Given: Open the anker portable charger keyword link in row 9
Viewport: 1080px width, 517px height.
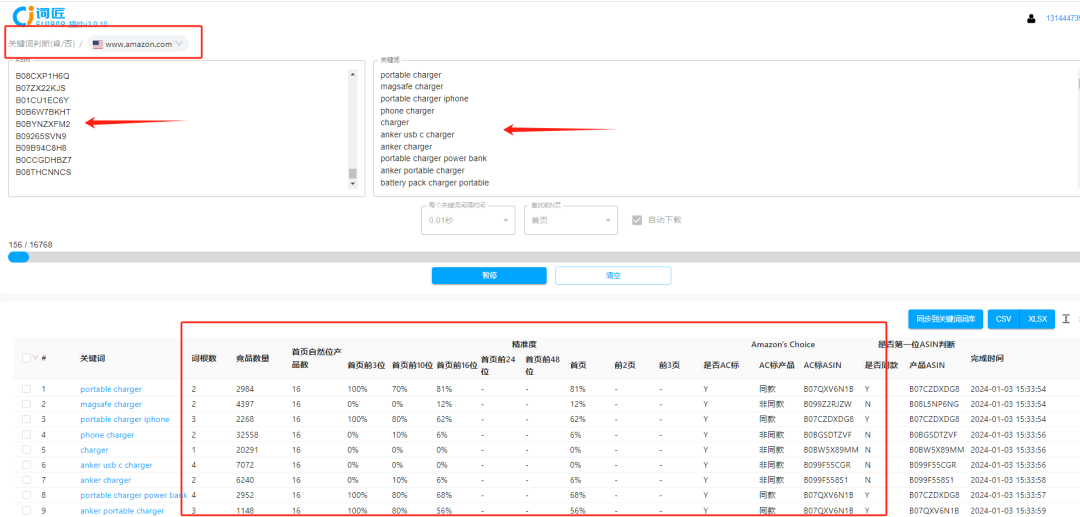Looking at the screenshot, I should coord(123,511).
